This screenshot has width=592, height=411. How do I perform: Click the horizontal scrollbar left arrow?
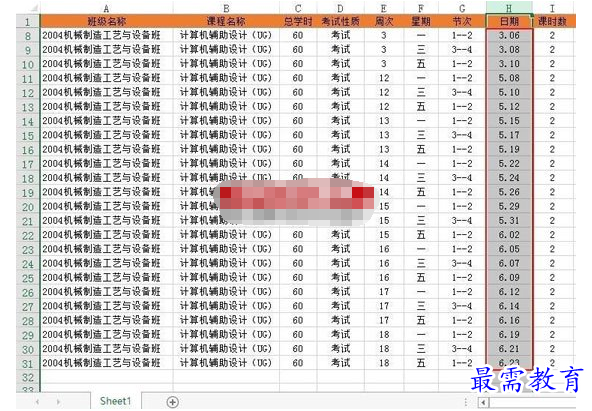[483, 402]
